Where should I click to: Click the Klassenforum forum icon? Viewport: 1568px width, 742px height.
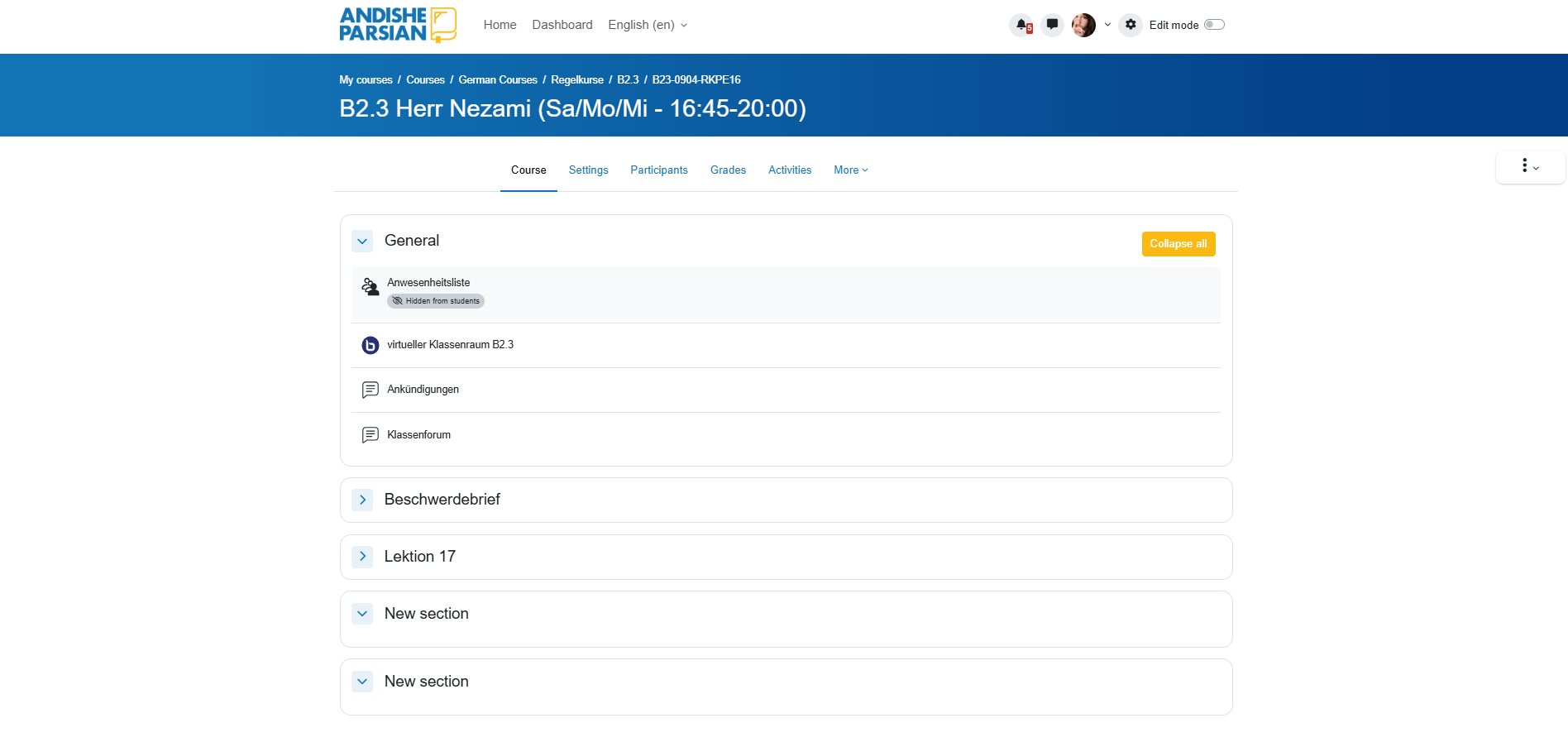(370, 435)
